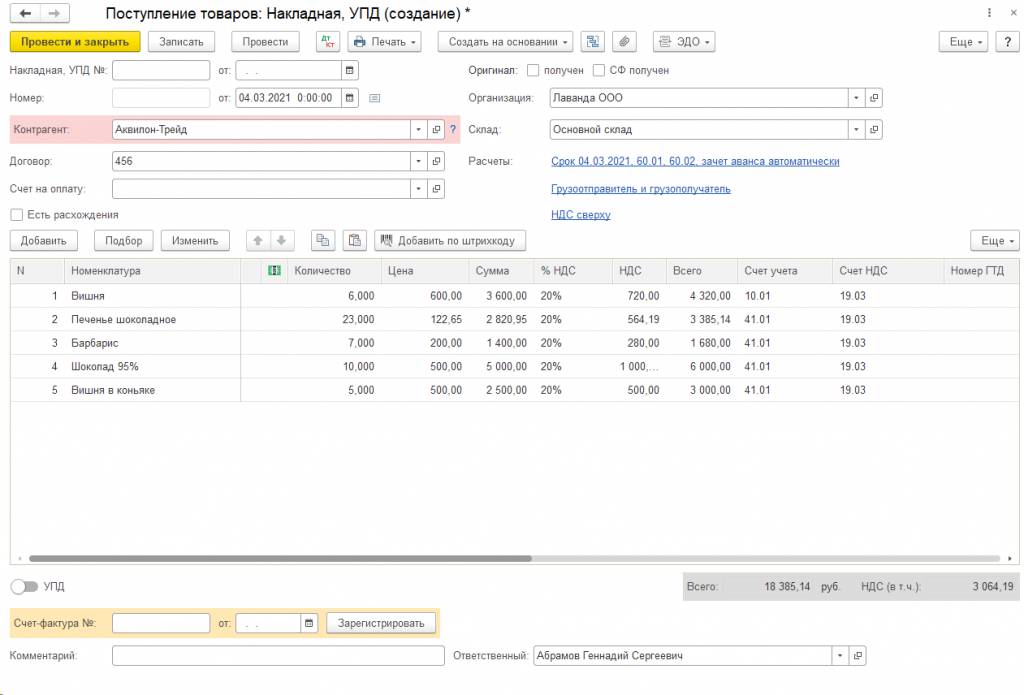This screenshot has width=1024, height=695.
Task: Expand the Склад dropdown list
Action: point(856,129)
